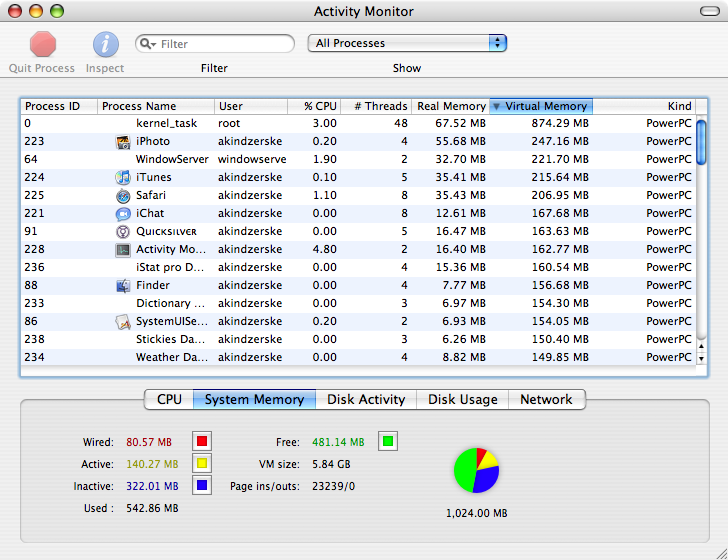Sort by Process ID column header
This screenshot has width=728, height=560.
coord(59,106)
